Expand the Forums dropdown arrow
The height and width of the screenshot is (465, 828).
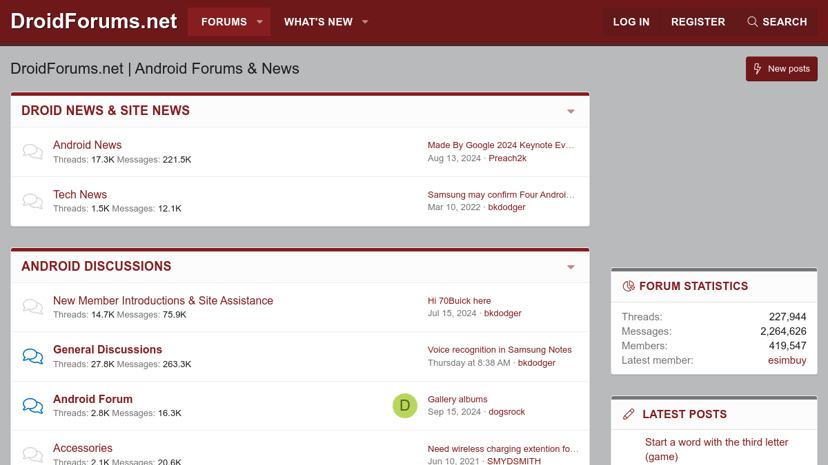260,22
